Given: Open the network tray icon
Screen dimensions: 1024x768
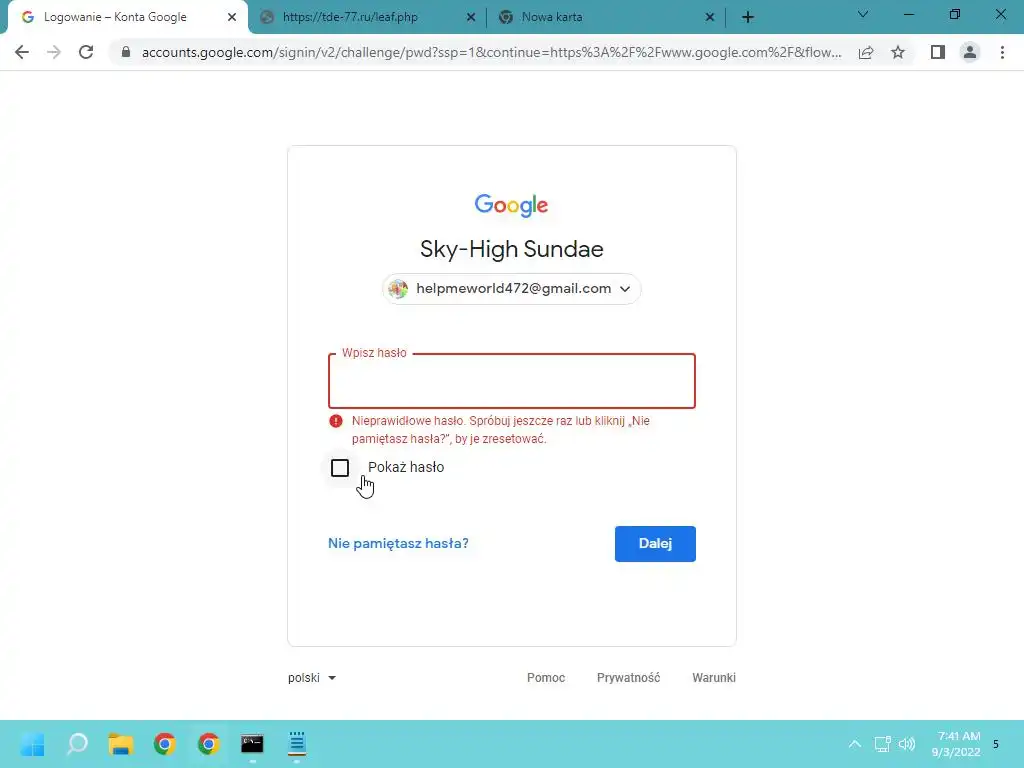Looking at the screenshot, I should pyautogui.click(x=882, y=744).
